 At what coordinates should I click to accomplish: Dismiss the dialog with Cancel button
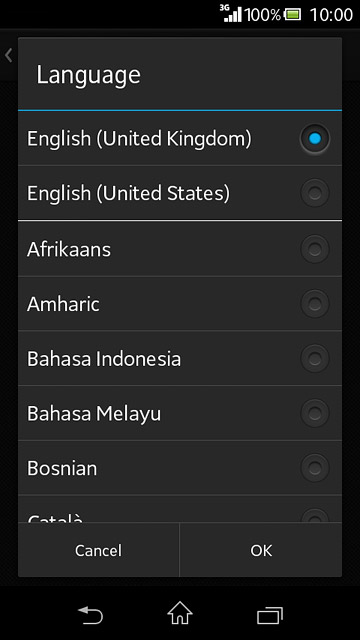click(x=98, y=550)
